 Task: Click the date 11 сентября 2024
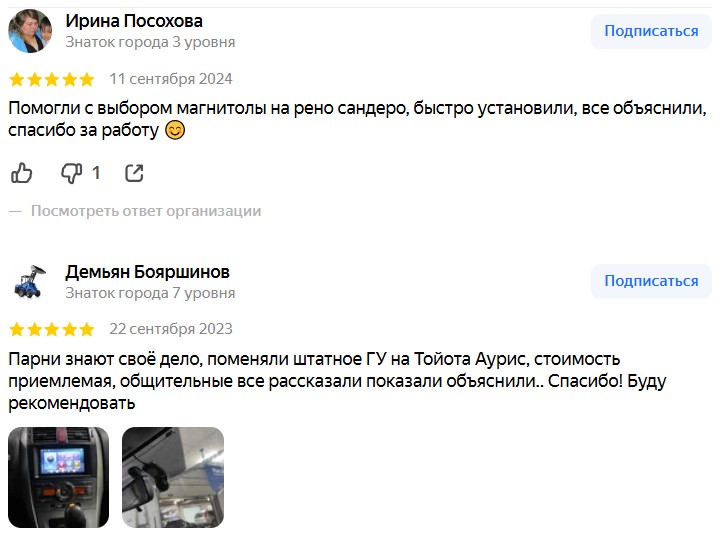coord(171,79)
